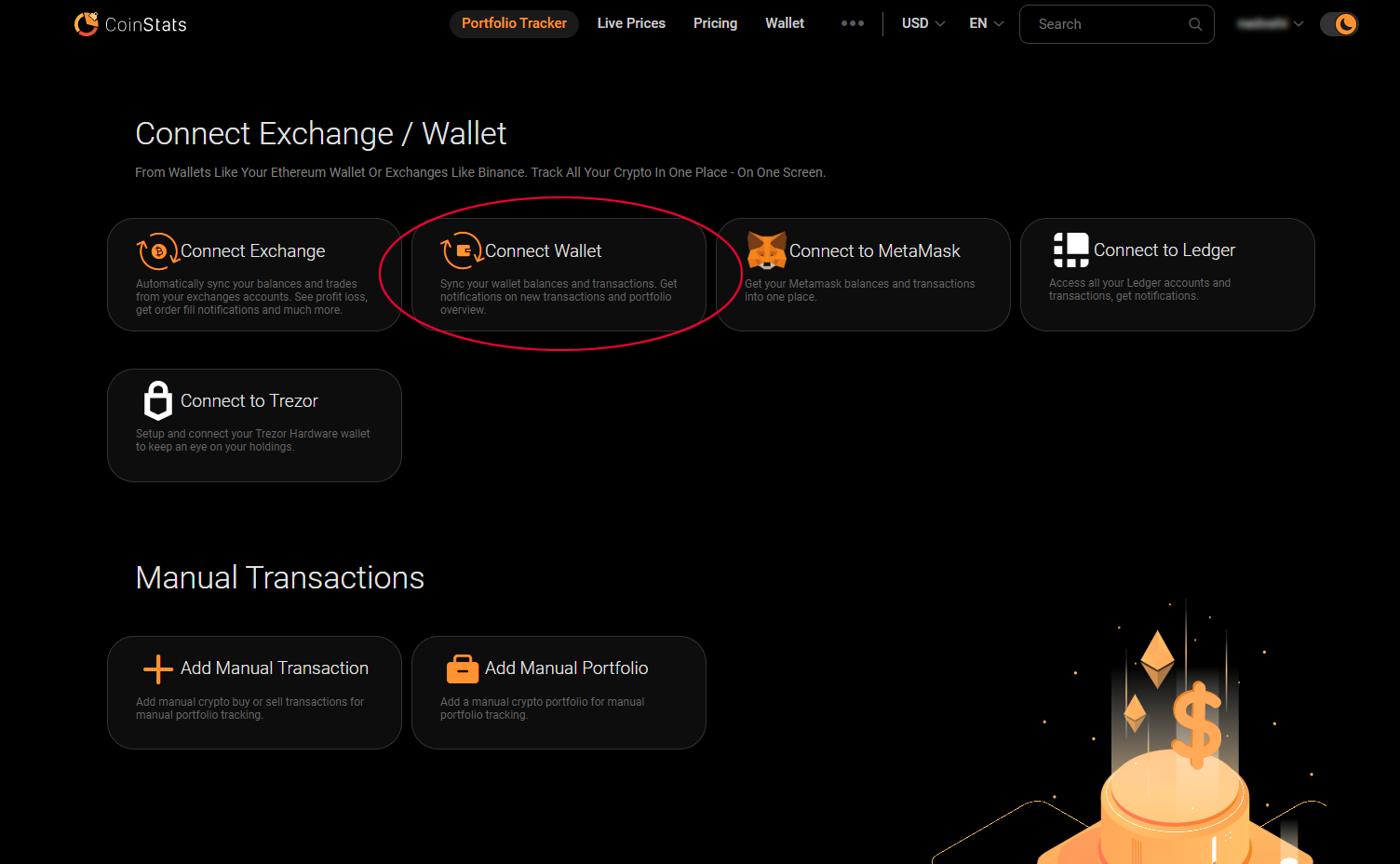Click the "From Wallets Like Your Ethereum" subtitle

[480, 172]
